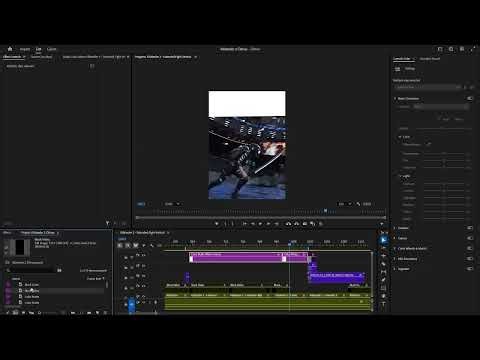Adjust the Temperature slider
The height and width of the screenshot is (360, 480).
click(x=444, y=154)
